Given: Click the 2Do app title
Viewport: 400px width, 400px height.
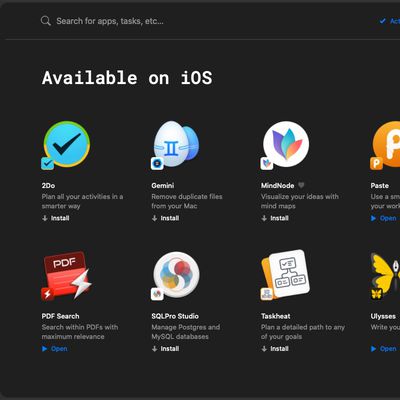Looking at the screenshot, I should point(49,186).
